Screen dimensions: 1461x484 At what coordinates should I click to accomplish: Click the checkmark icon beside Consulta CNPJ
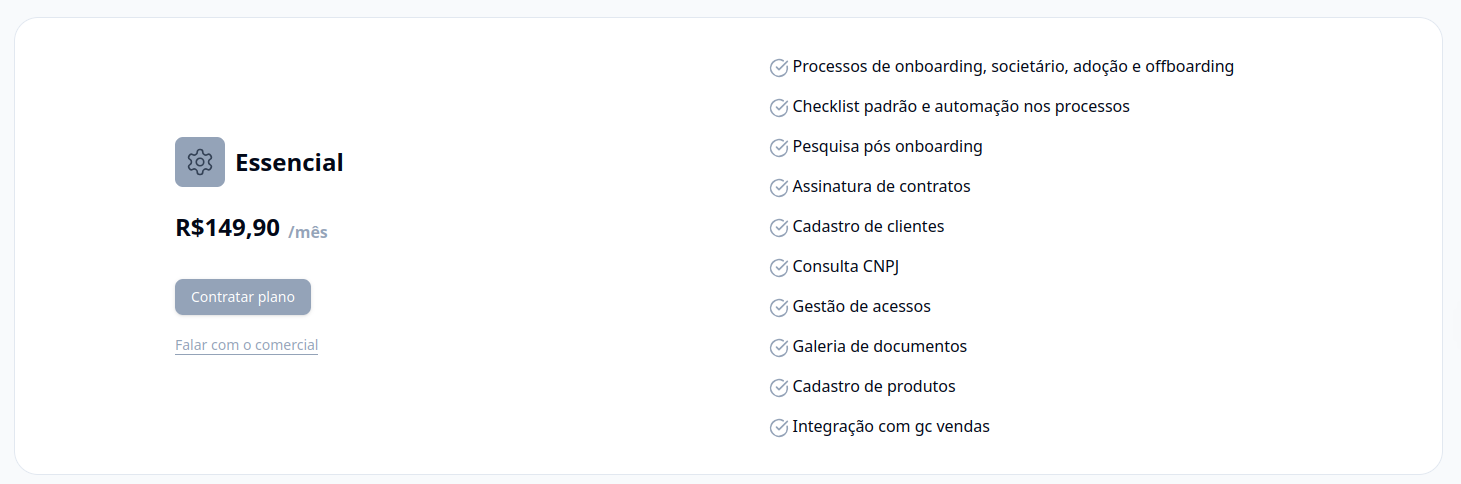(779, 268)
